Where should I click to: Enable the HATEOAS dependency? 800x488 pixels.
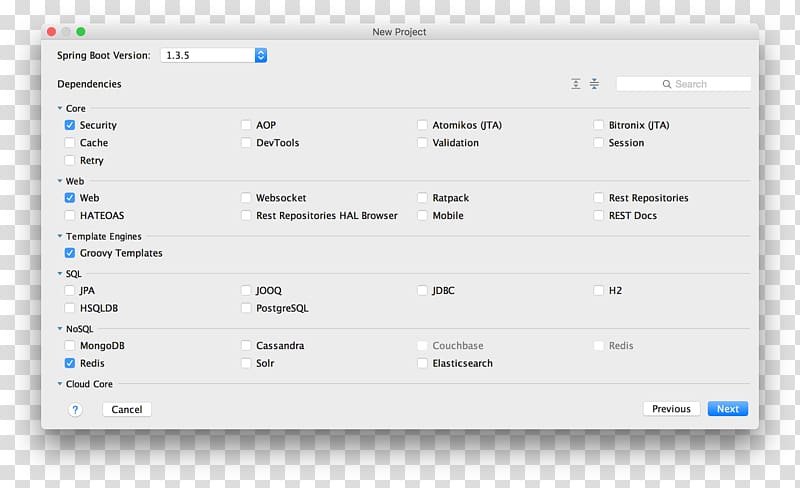(x=70, y=215)
